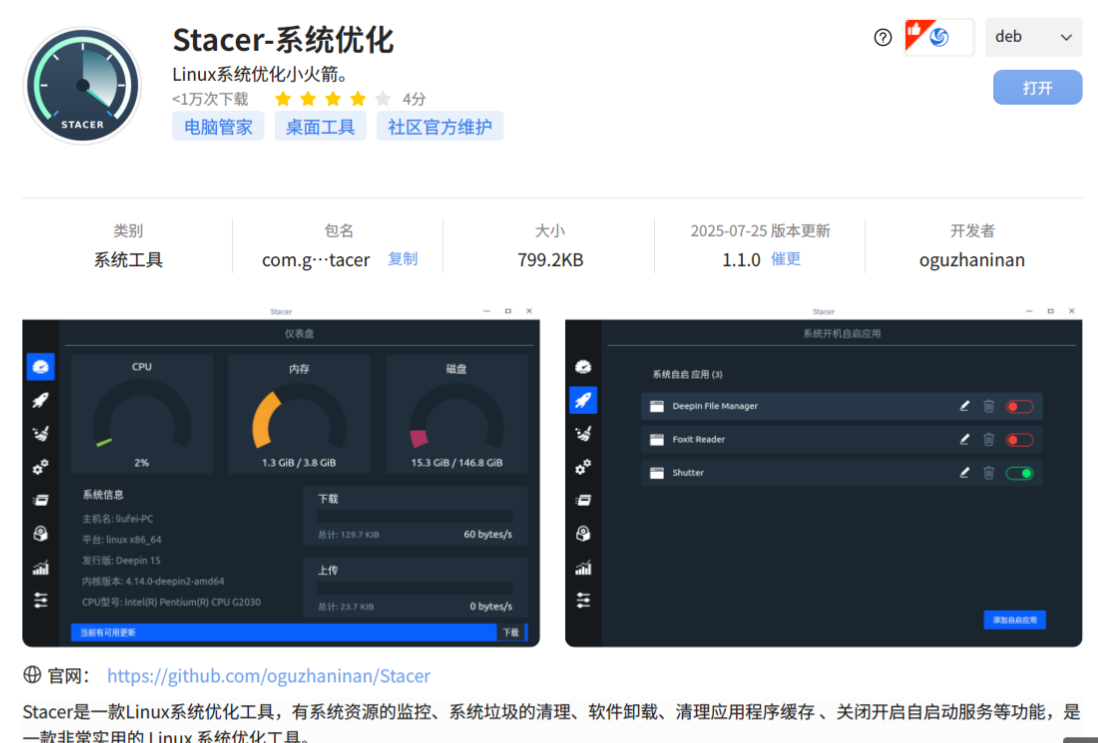Click the blue 打开 button

[x=1038, y=88]
